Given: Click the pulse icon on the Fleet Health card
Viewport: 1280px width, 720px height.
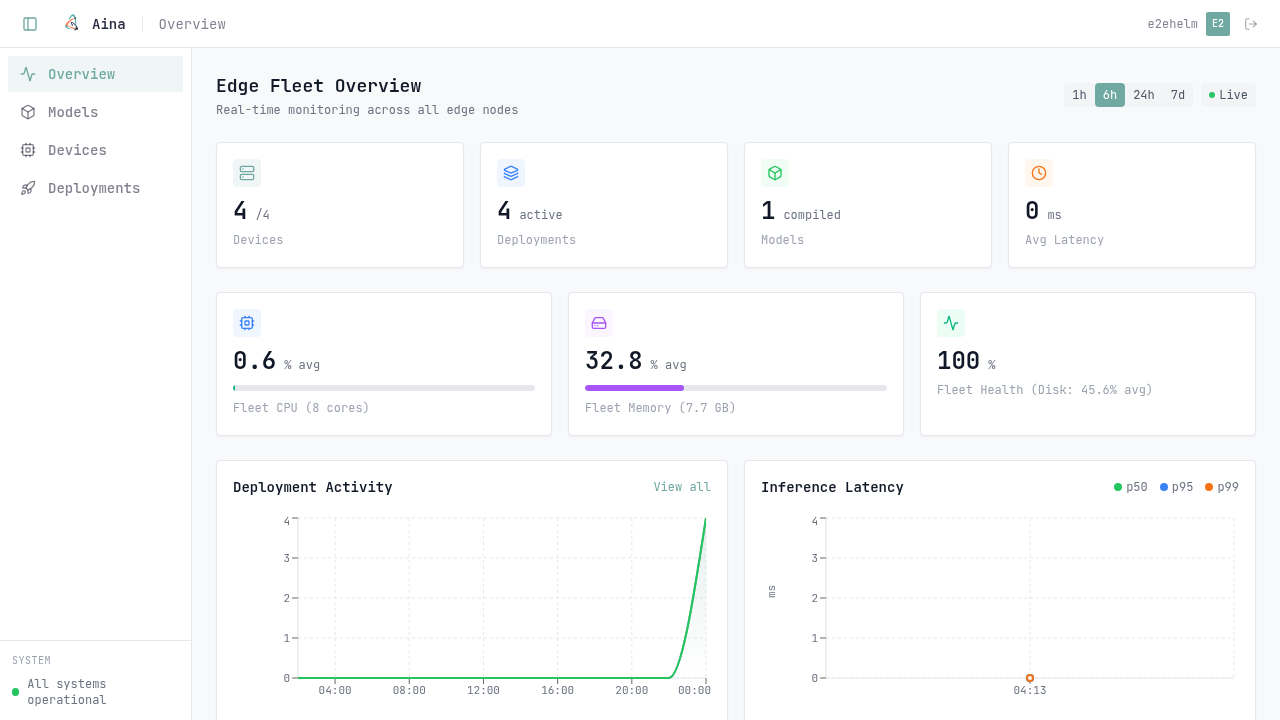Looking at the screenshot, I should tap(951, 323).
